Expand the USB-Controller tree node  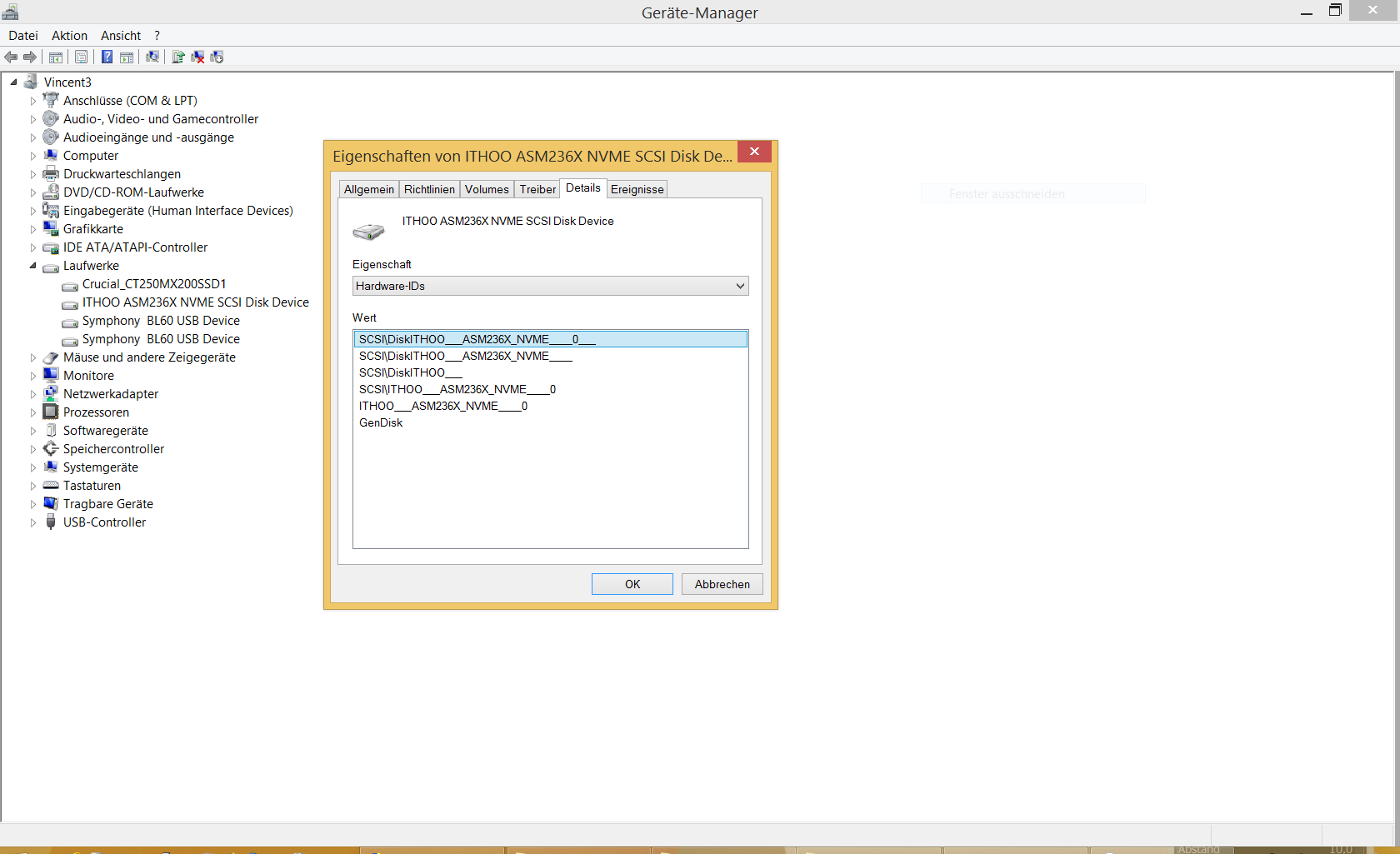(x=32, y=522)
